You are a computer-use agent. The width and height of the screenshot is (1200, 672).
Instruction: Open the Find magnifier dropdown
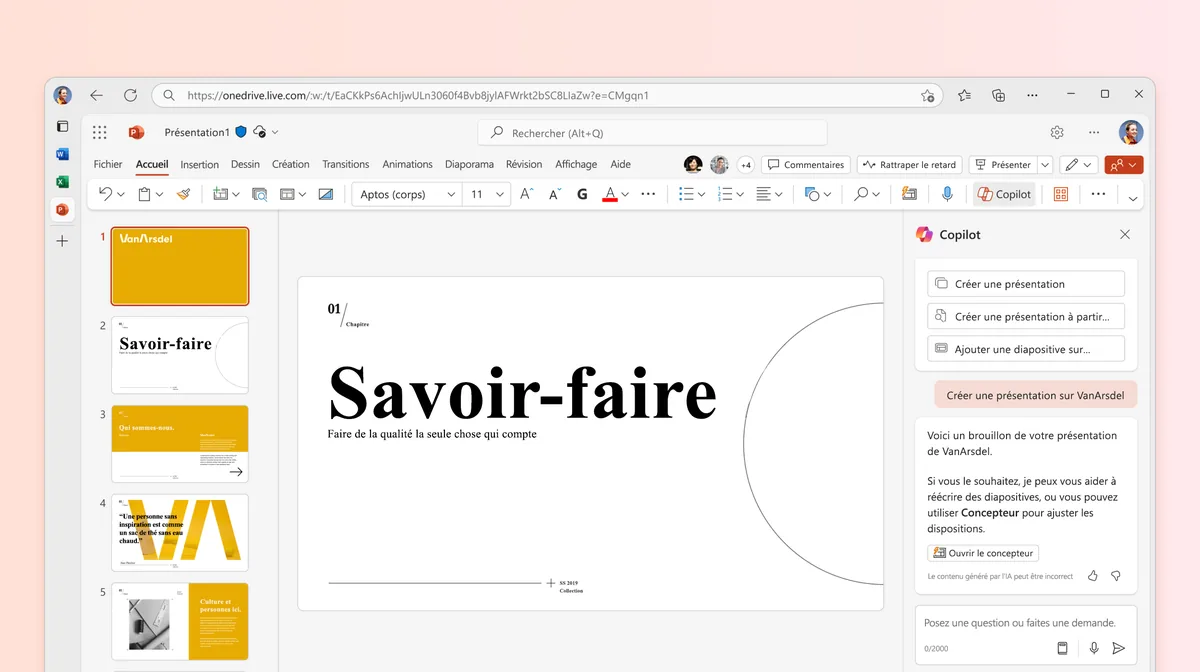point(876,195)
